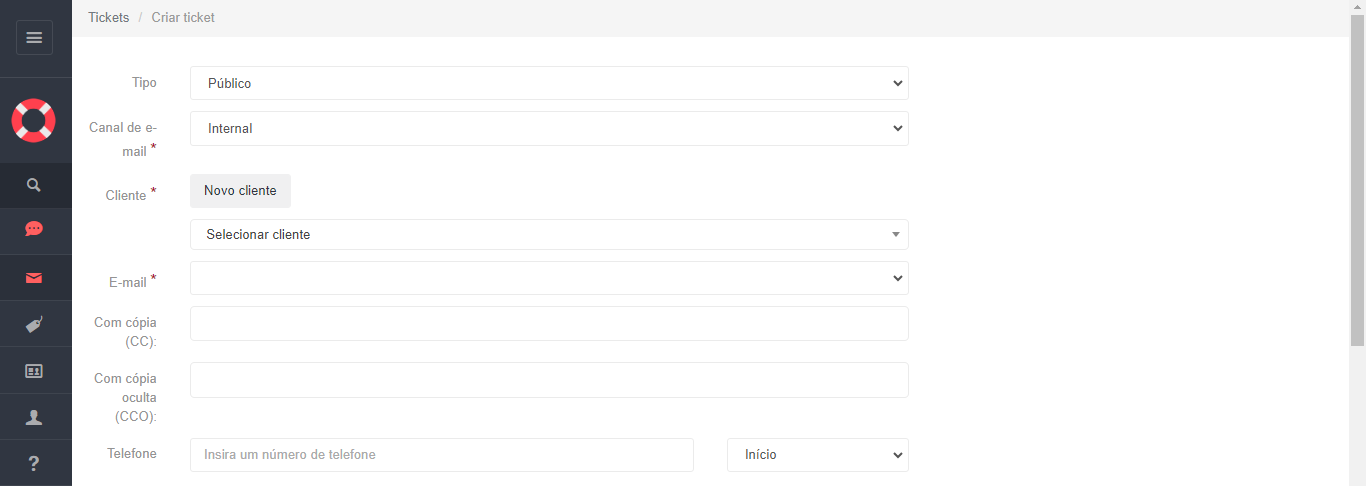Open the ID card icon in sidebar

pyautogui.click(x=34, y=371)
